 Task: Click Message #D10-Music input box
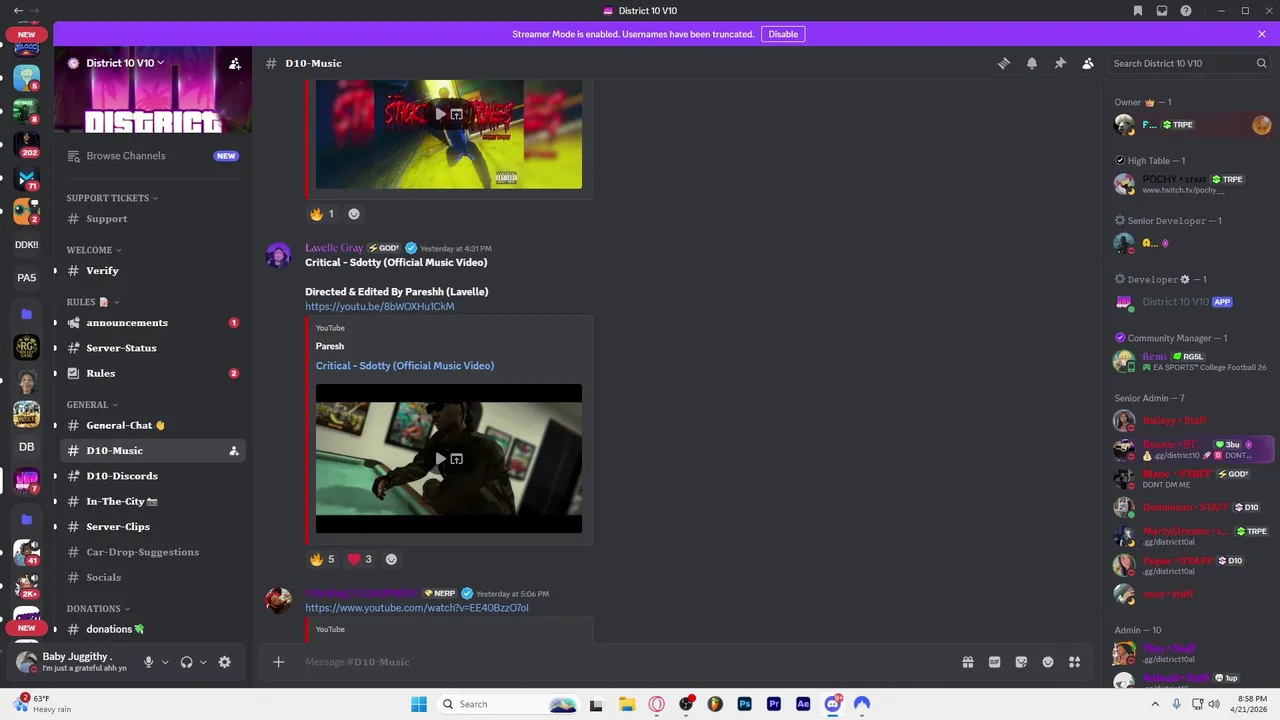pyautogui.click(x=620, y=662)
